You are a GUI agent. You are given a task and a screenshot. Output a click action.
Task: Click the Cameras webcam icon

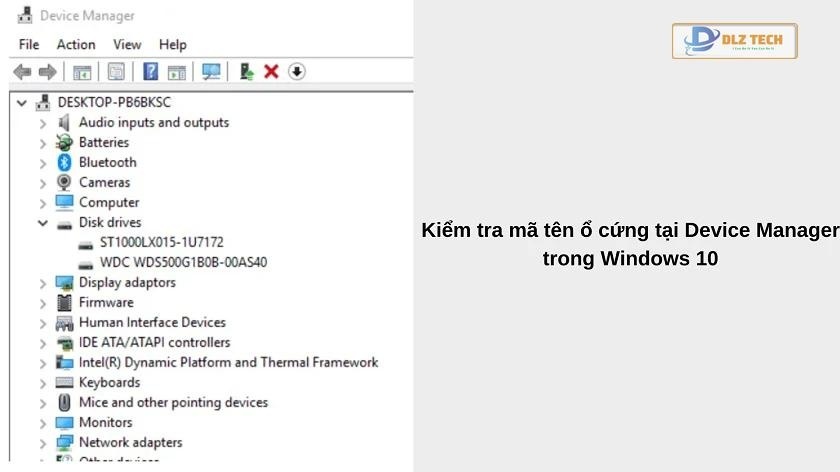(x=64, y=183)
